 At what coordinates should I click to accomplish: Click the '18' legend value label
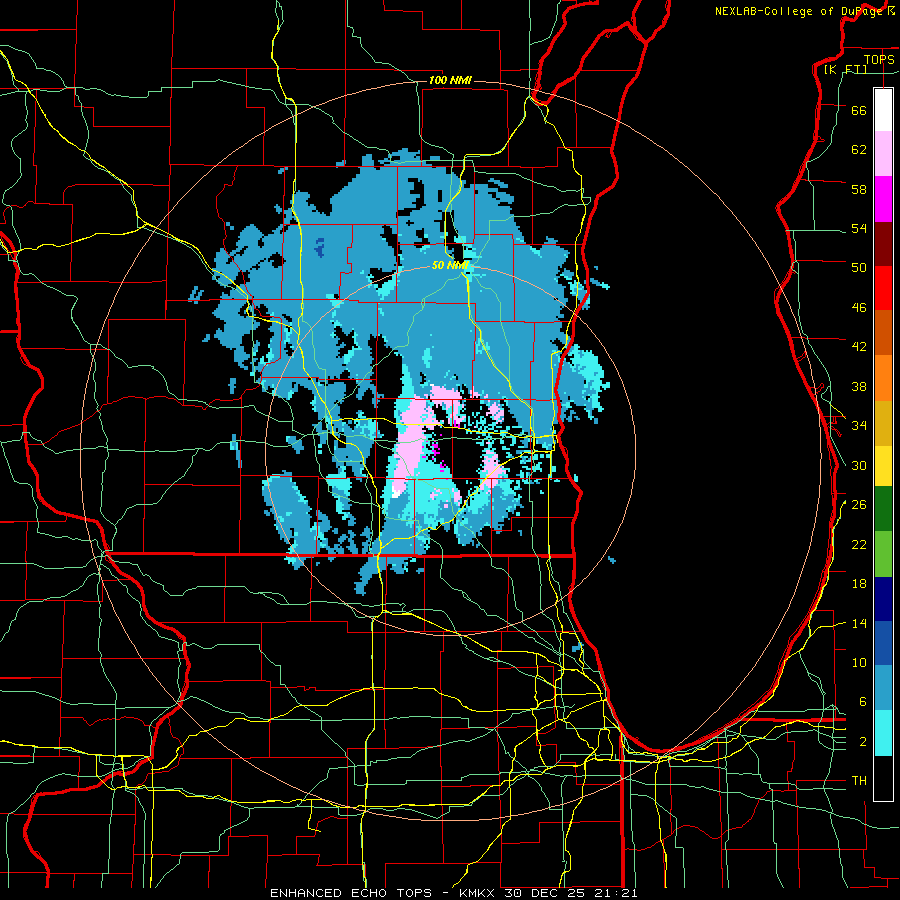859,583
